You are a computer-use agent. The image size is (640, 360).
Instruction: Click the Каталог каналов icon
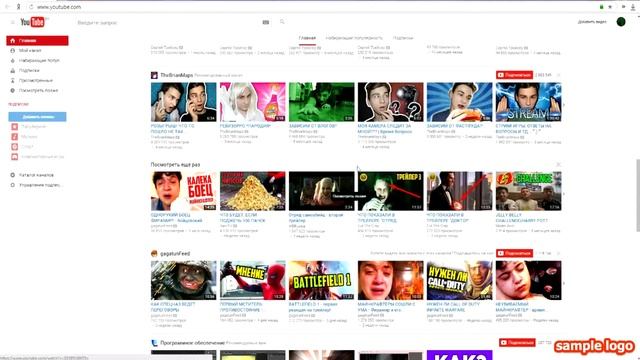[13, 175]
